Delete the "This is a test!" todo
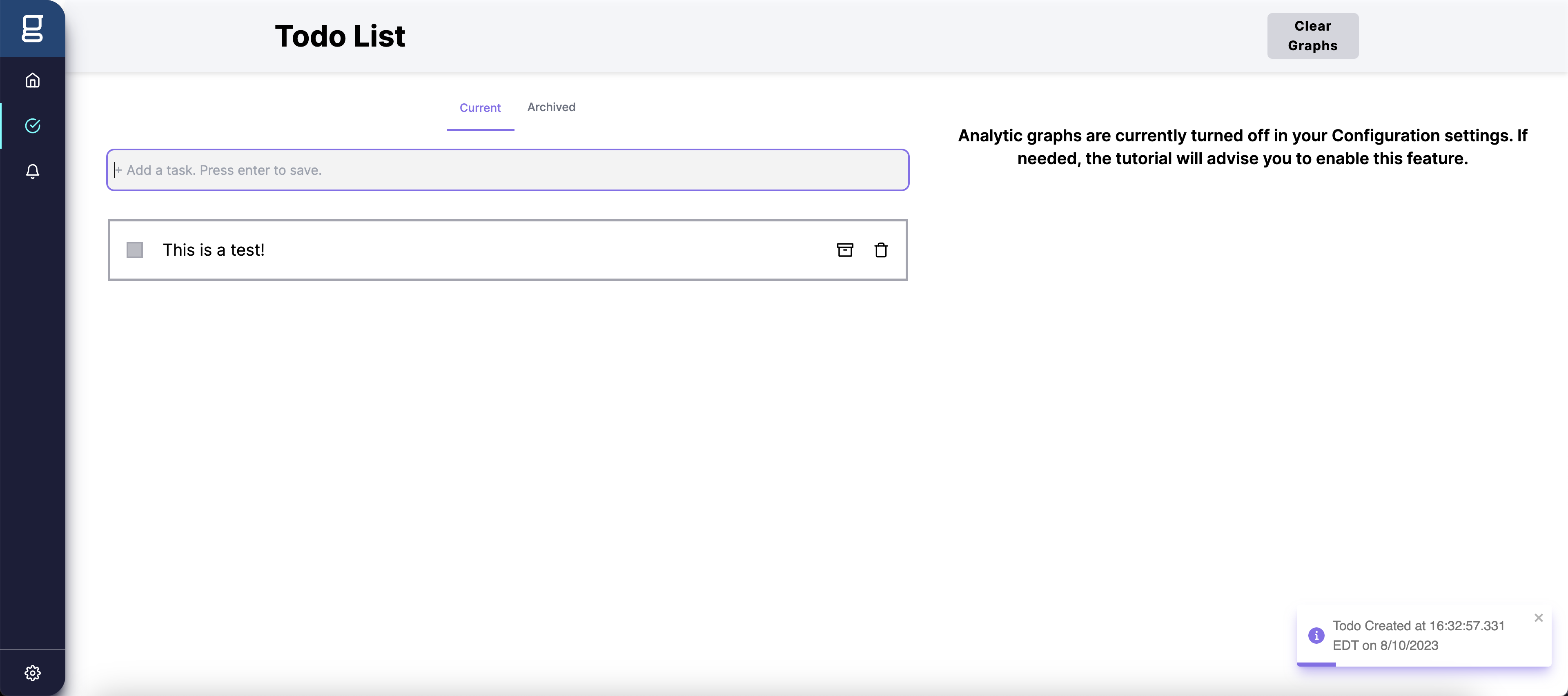 coord(881,250)
